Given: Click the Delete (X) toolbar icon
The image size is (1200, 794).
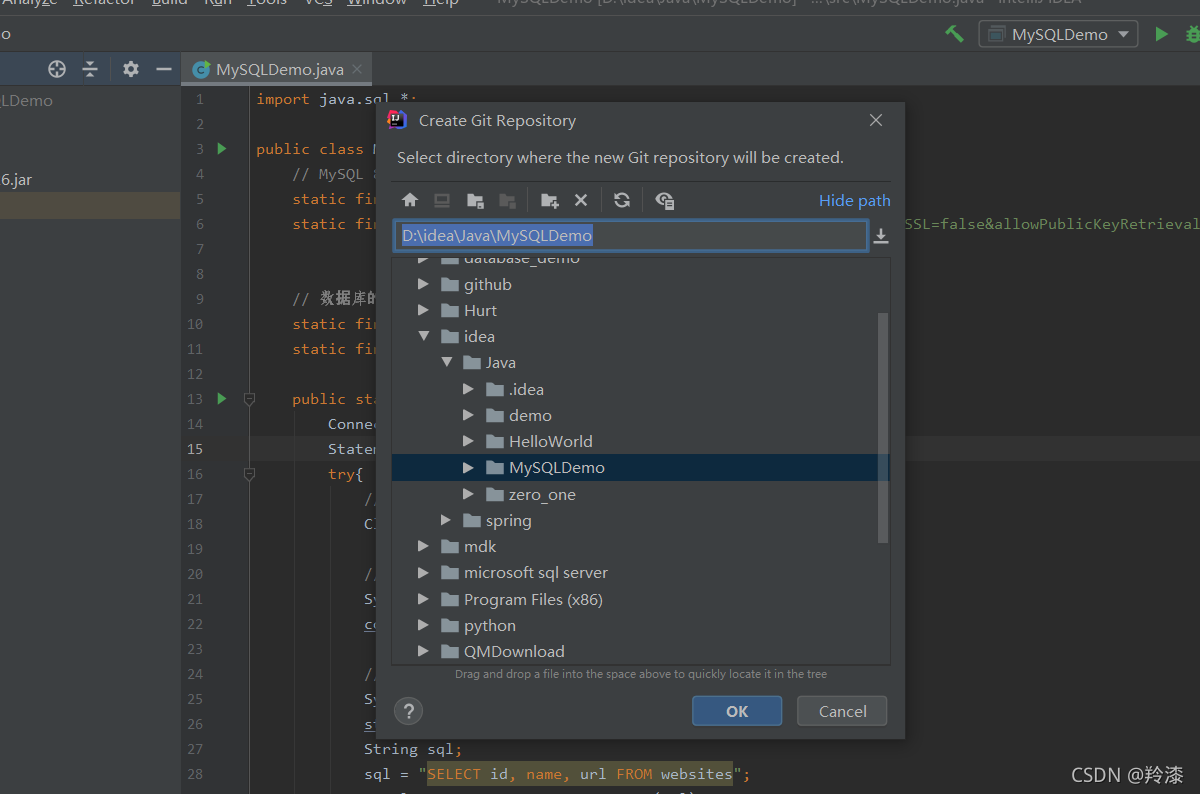Looking at the screenshot, I should [581, 200].
